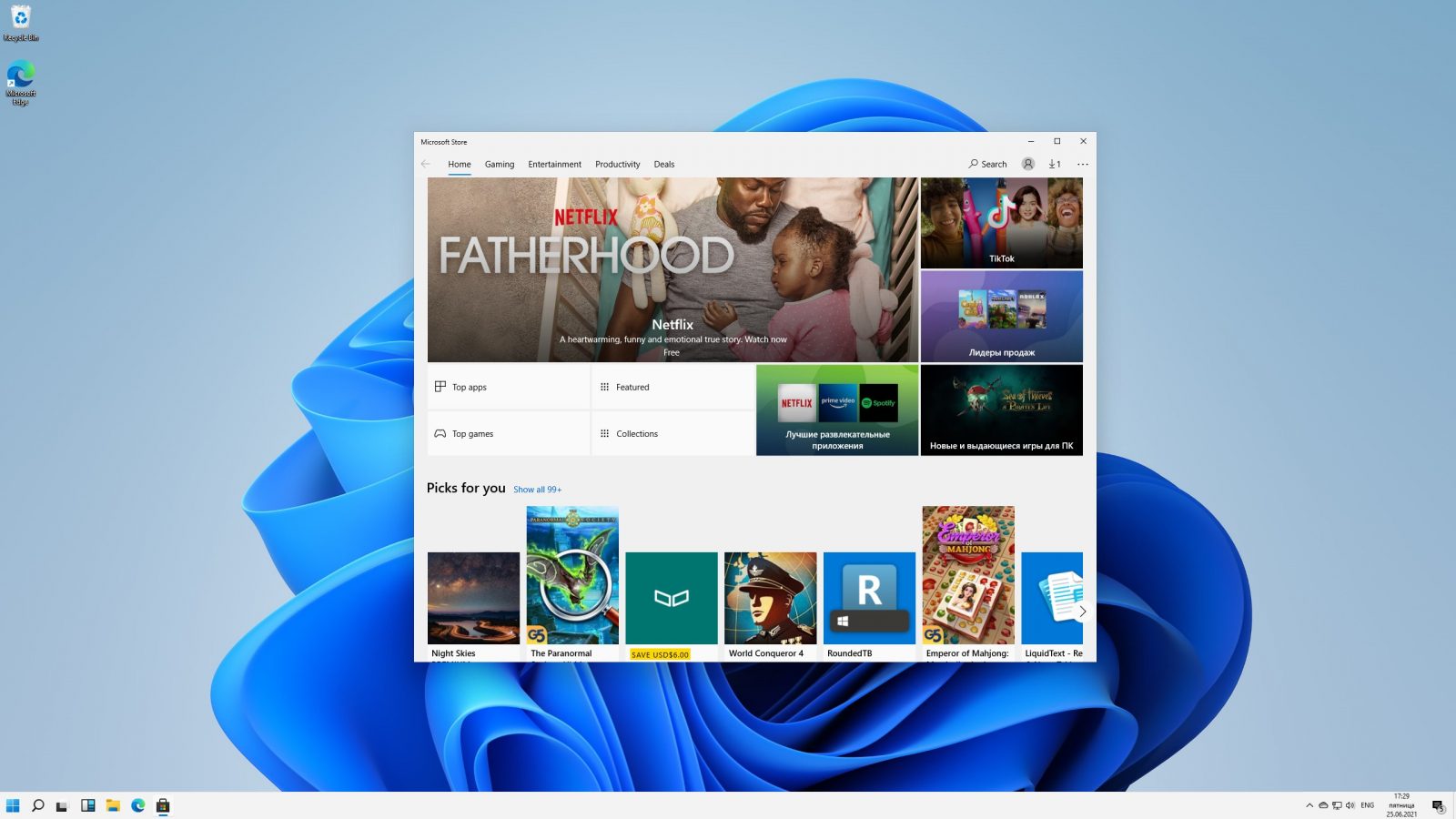Open Task View on the taskbar
This screenshot has width=1456, height=819.
(62, 805)
